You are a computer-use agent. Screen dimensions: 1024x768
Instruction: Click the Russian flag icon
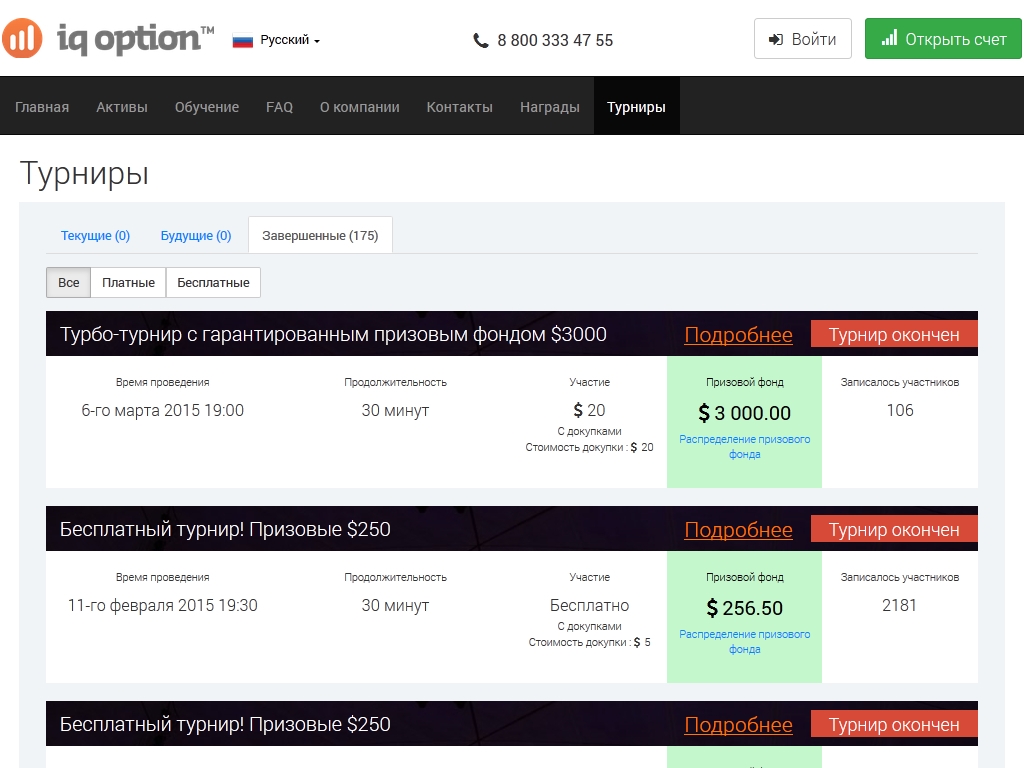pyautogui.click(x=242, y=41)
